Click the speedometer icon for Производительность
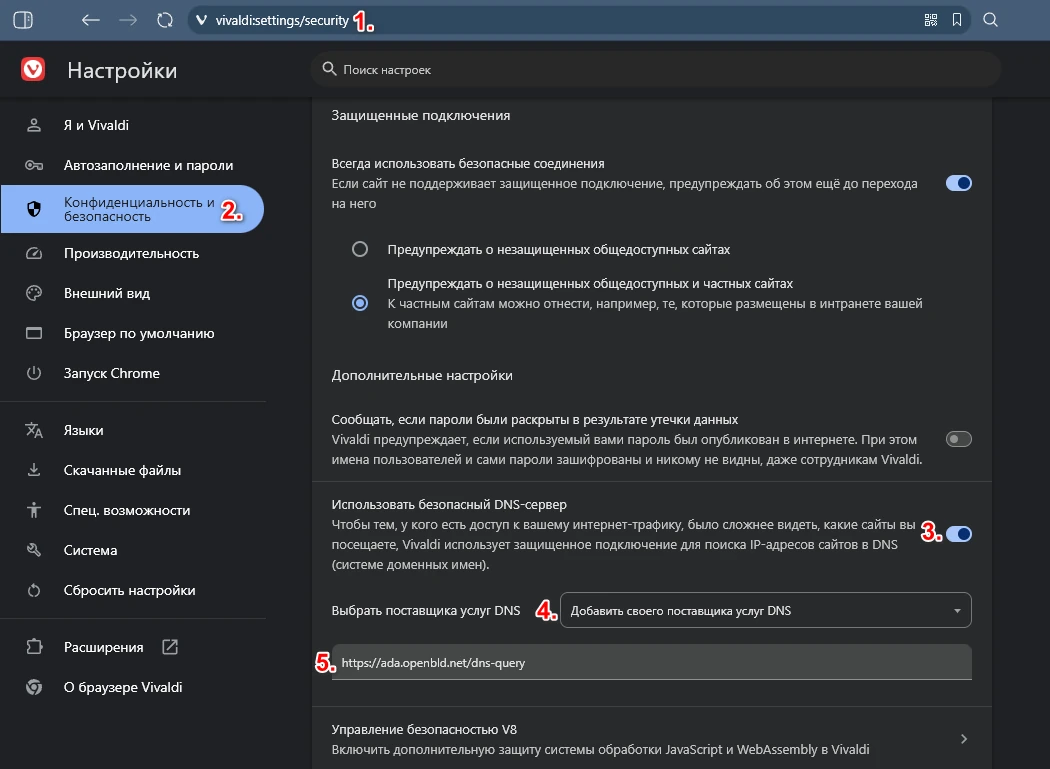1050x769 pixels. [x=33, y=253]
